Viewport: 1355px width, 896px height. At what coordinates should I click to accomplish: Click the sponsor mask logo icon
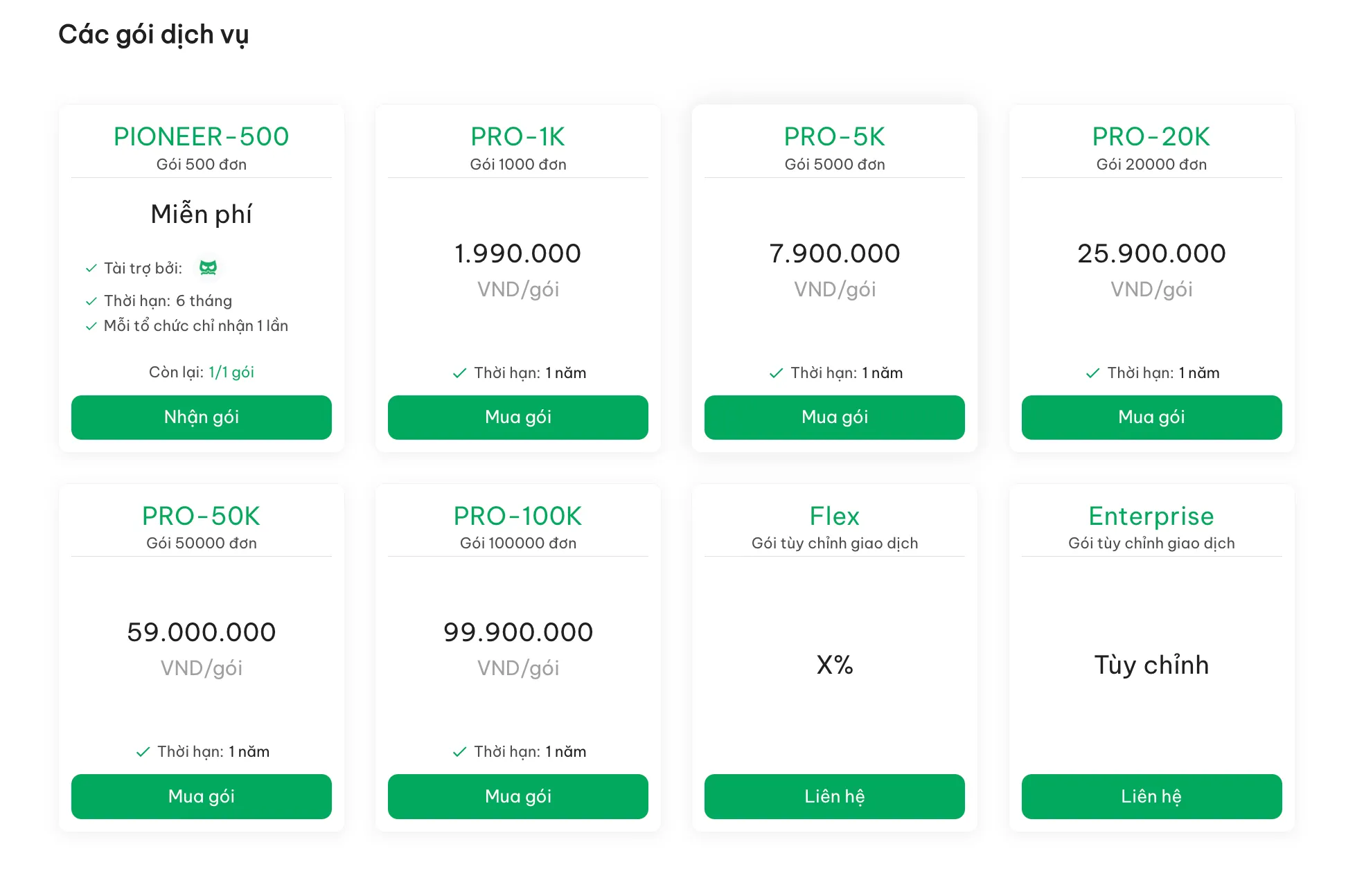[208, 268]
